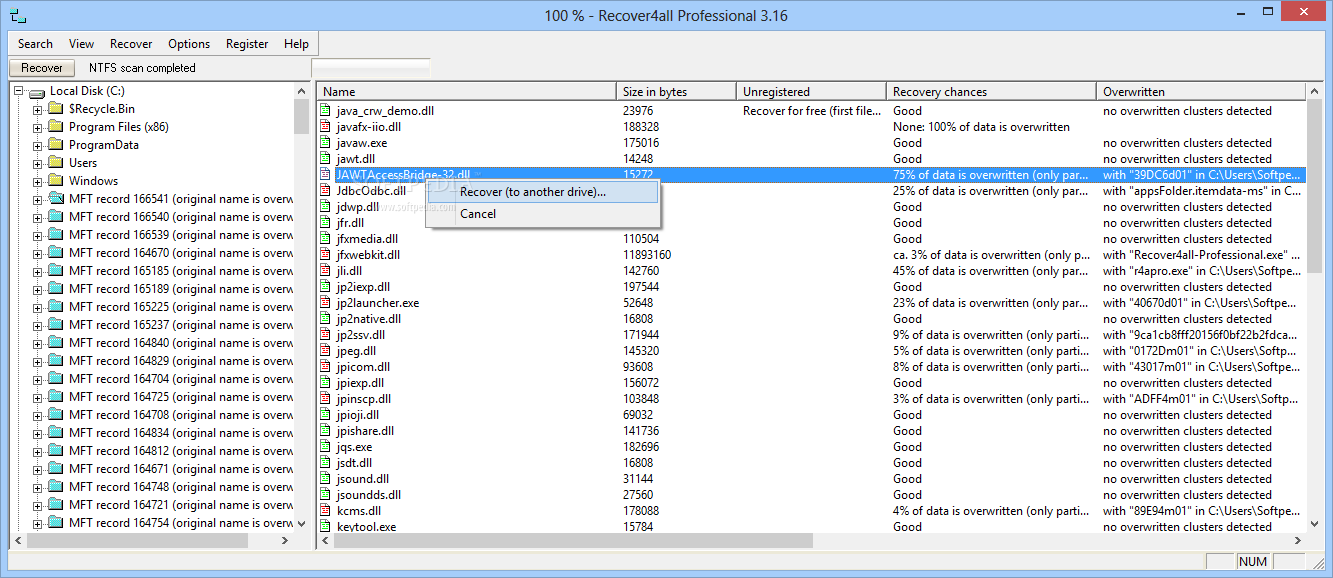Click the MFT record 166541 folder icon
Image resolution: width=1333 pixels, height=578 pixels.
55,199
